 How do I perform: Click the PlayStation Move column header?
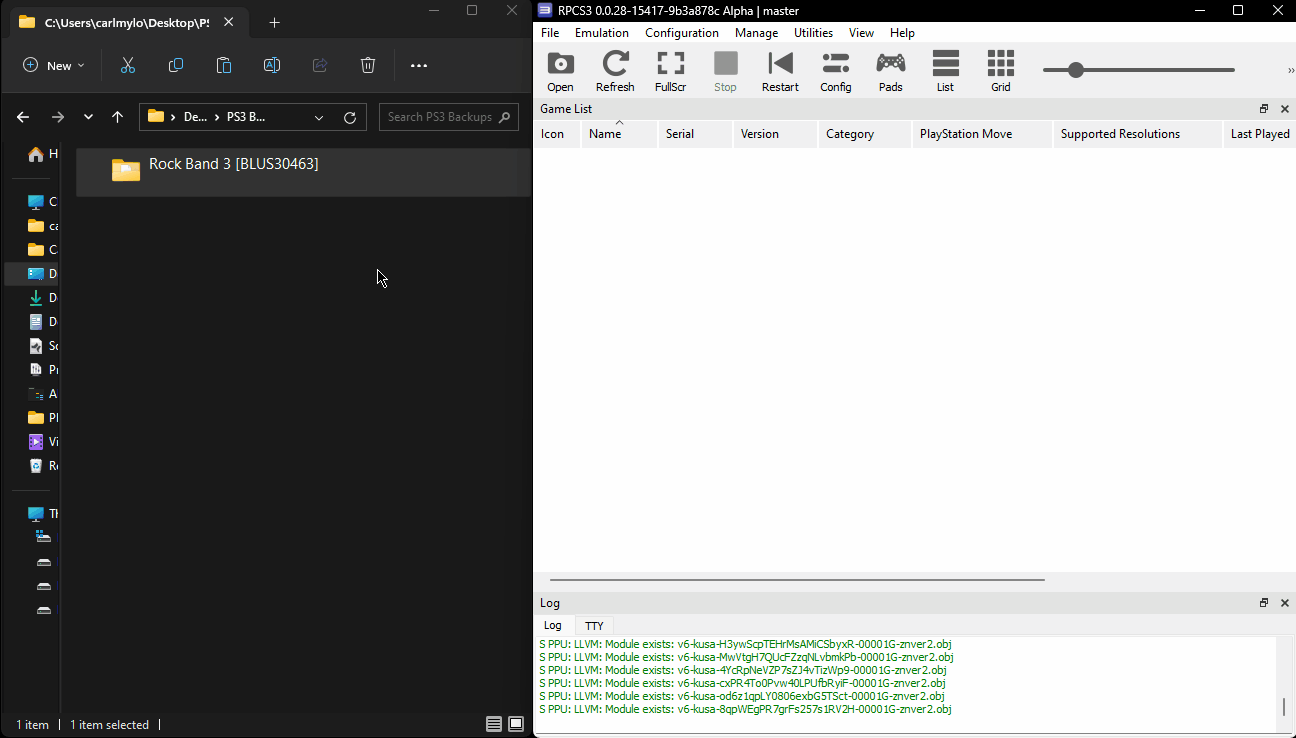pos(983,134)
